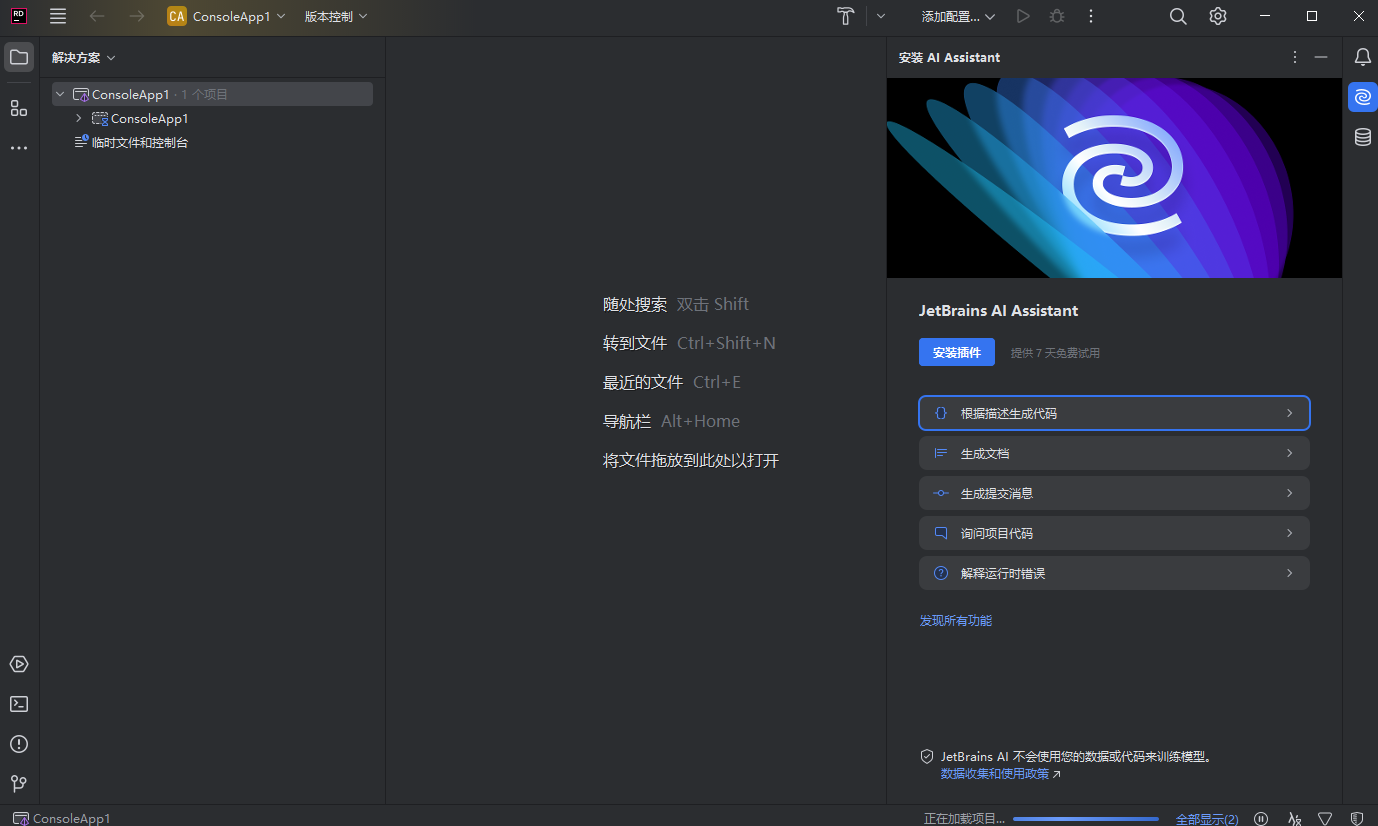Click the 转到文件 hint text
The width and height of the screenshot is (1378, 826).
[x=635, y=343]
